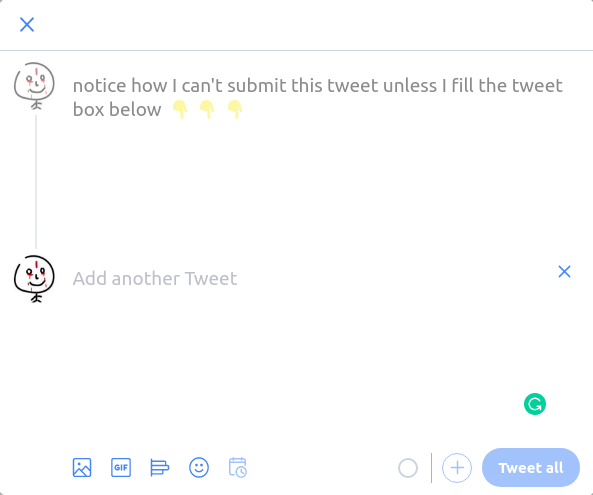This screenshot has width=593, height=495.
Task: Click the thread line connecting the avatars
Action: tap(36, 182)
